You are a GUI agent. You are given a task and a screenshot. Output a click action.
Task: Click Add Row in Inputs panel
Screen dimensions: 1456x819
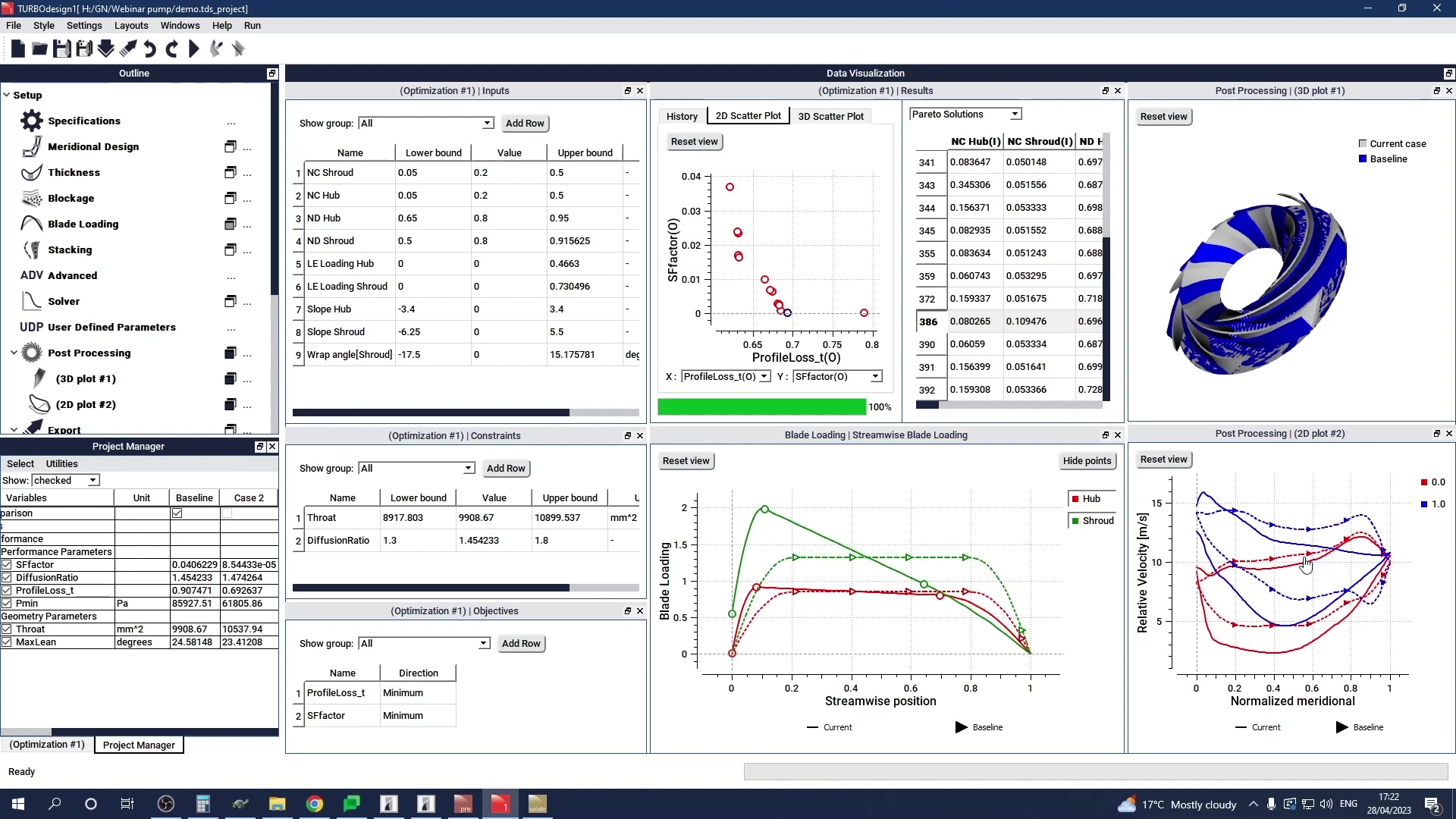pos(525,124)
